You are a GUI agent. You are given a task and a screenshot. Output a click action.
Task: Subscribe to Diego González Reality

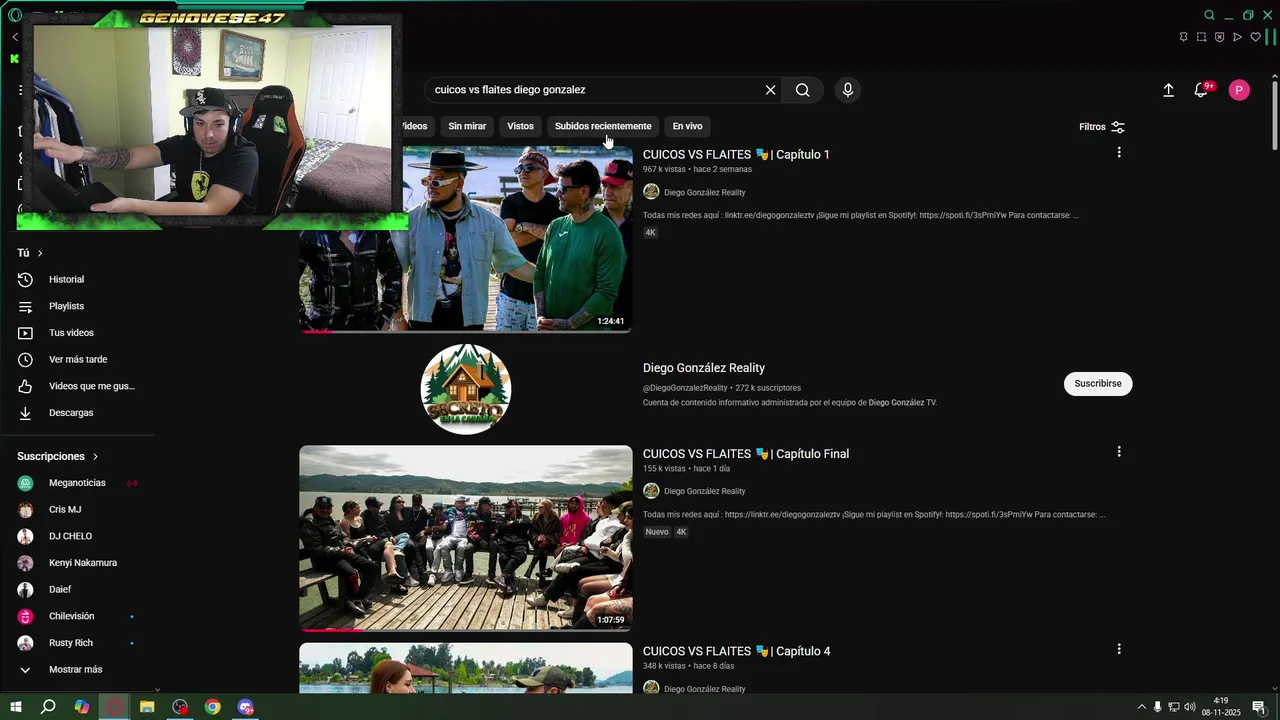(x=1098, y=384)
